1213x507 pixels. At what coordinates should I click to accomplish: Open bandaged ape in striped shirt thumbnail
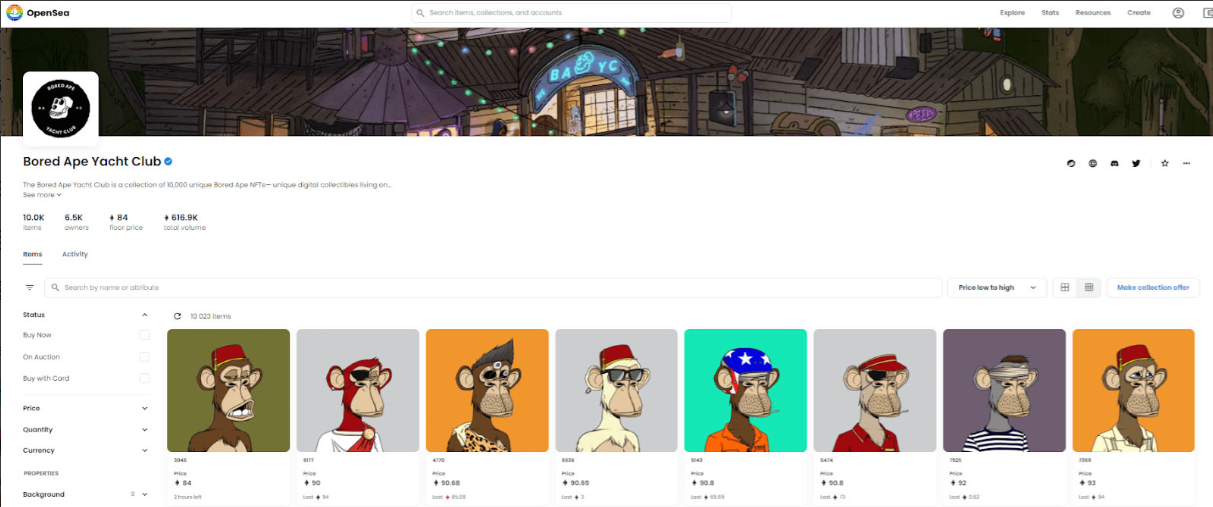point(1004,390)
